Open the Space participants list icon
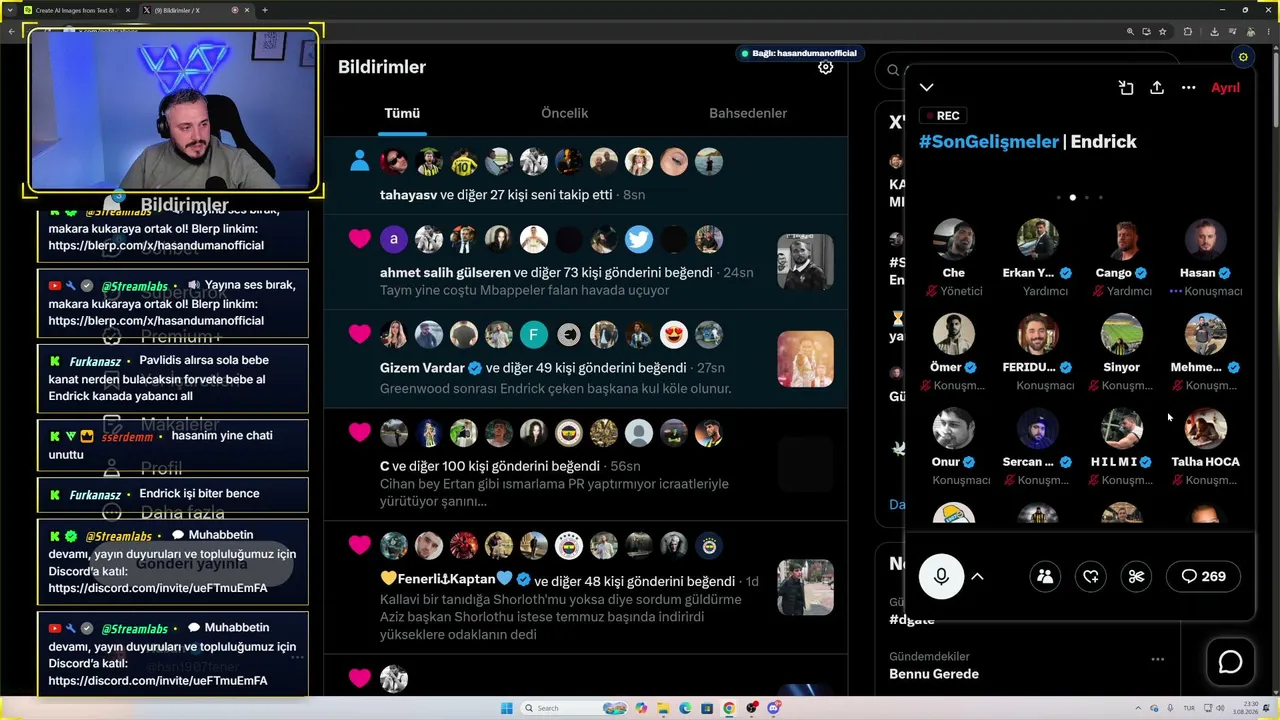Viewport: 1280px width, 720px height. pos(1045,576)
